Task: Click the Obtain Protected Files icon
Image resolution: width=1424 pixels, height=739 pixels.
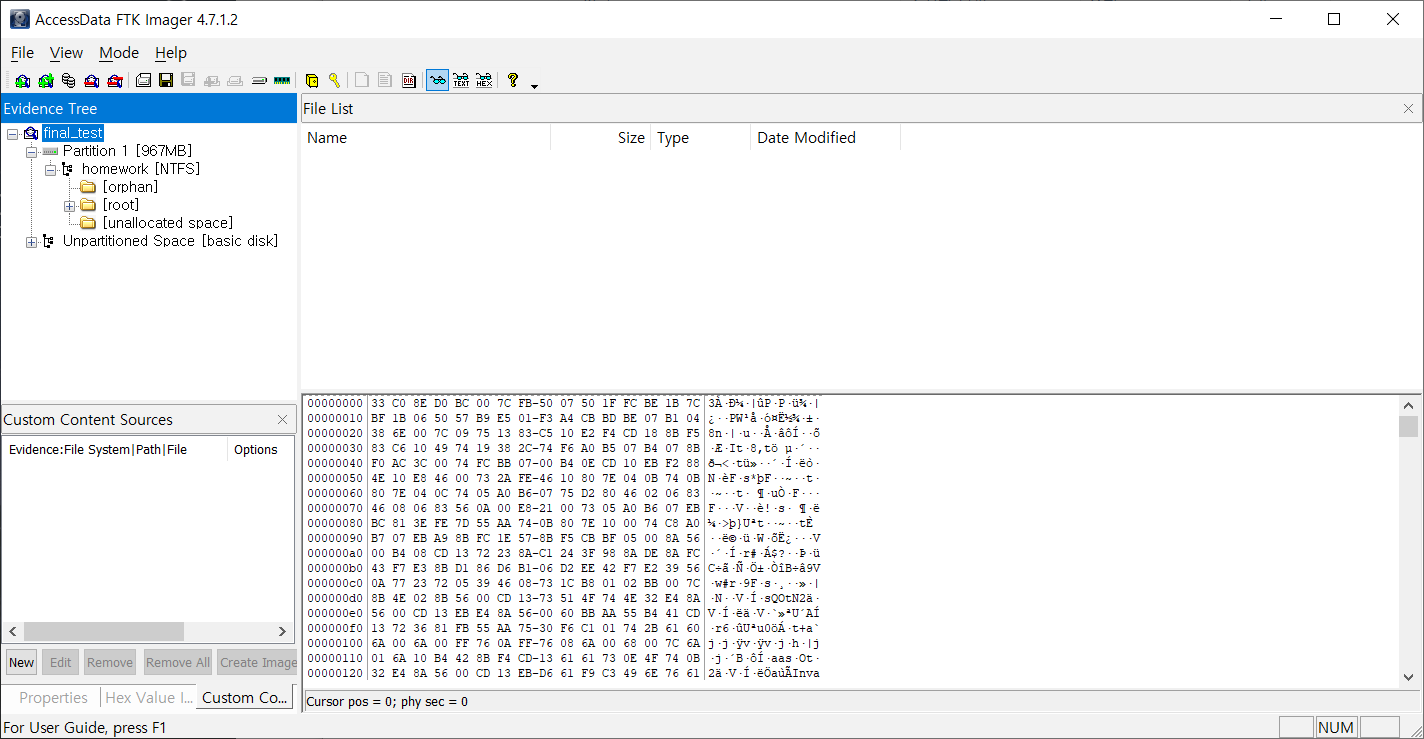Action: coord(311,81)
